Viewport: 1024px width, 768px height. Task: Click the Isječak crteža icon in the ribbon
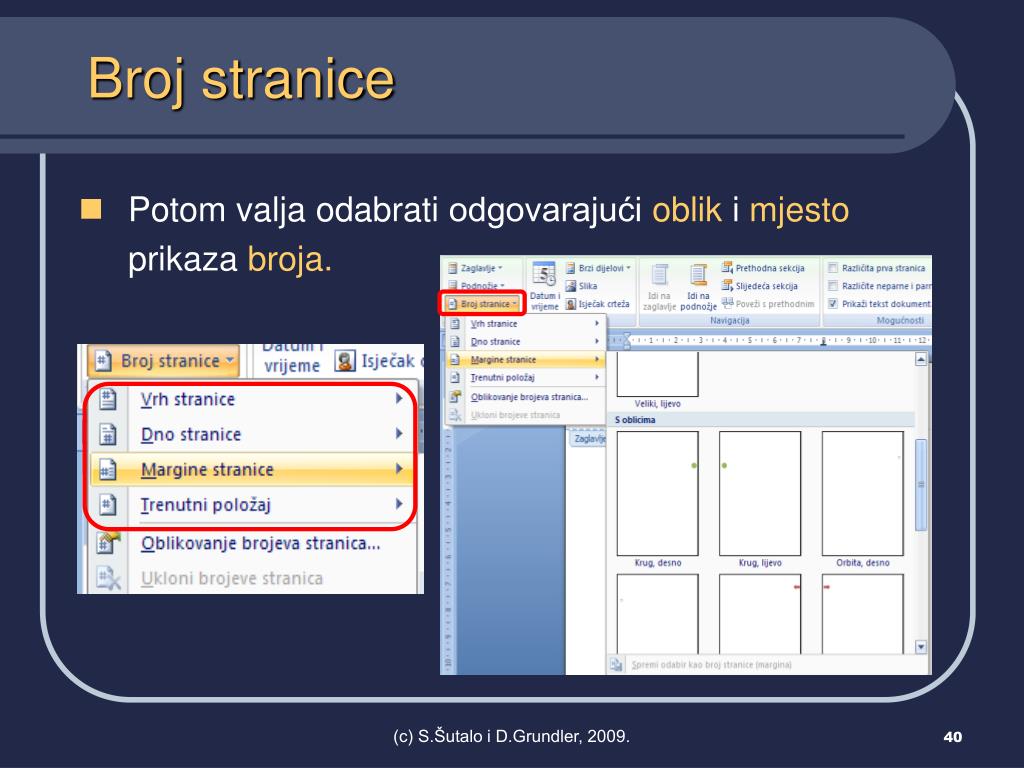pos(571,304)
